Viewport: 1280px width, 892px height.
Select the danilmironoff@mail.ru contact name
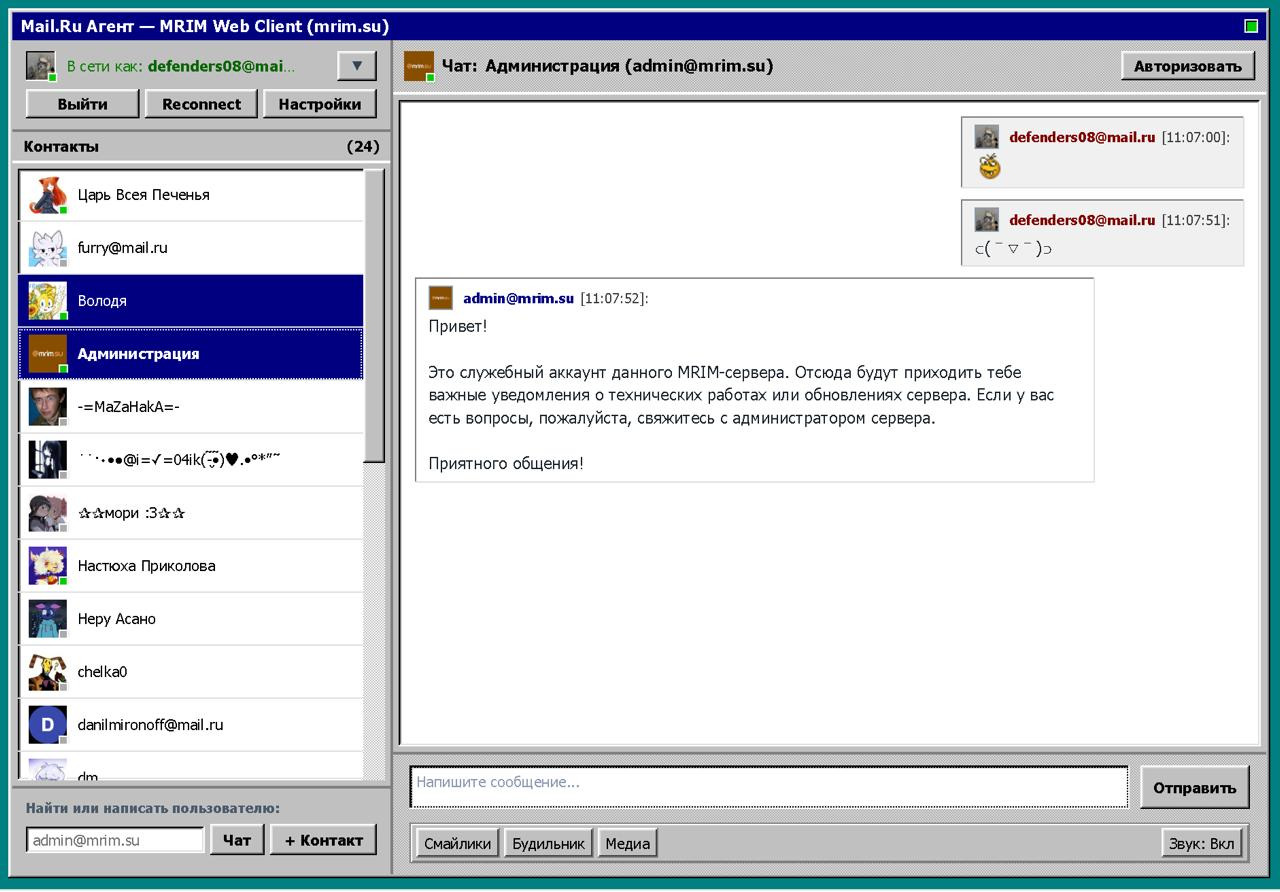[151, 725]
